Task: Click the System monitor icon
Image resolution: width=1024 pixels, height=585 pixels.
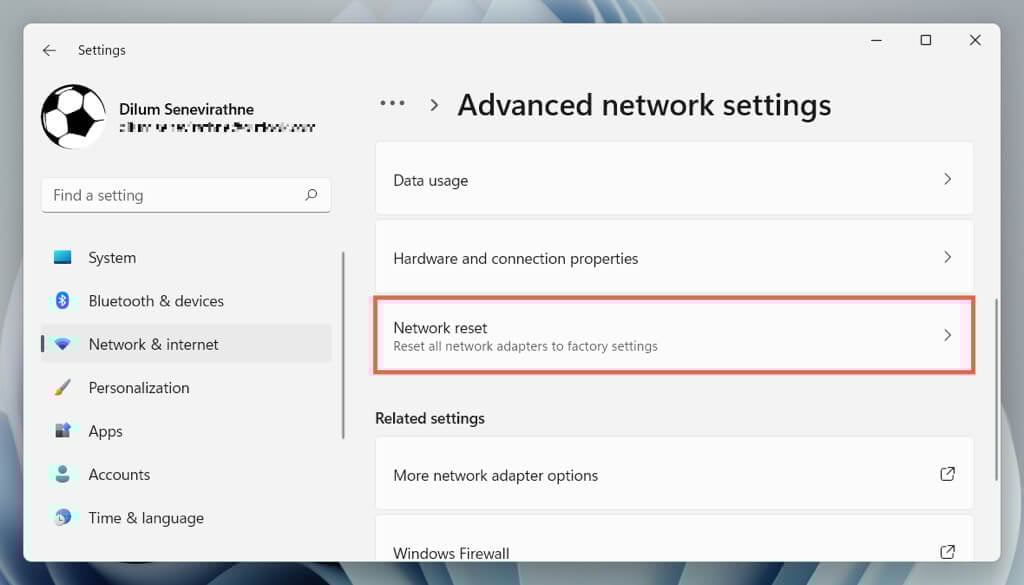Action: (x=63, y=258)
